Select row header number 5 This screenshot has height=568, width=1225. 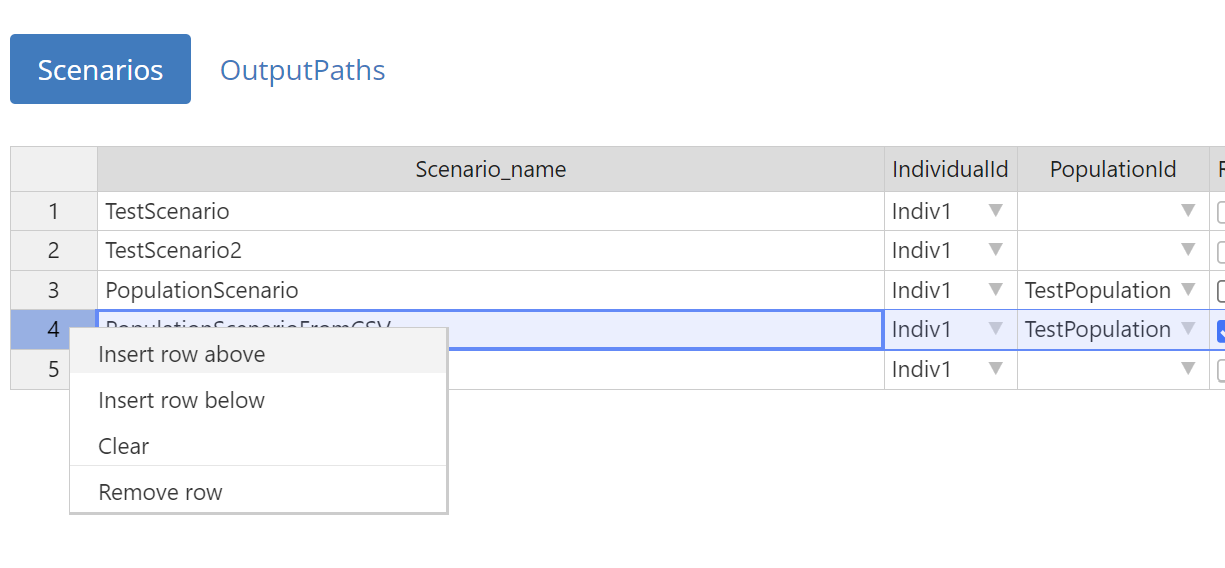tap(54, 369)
